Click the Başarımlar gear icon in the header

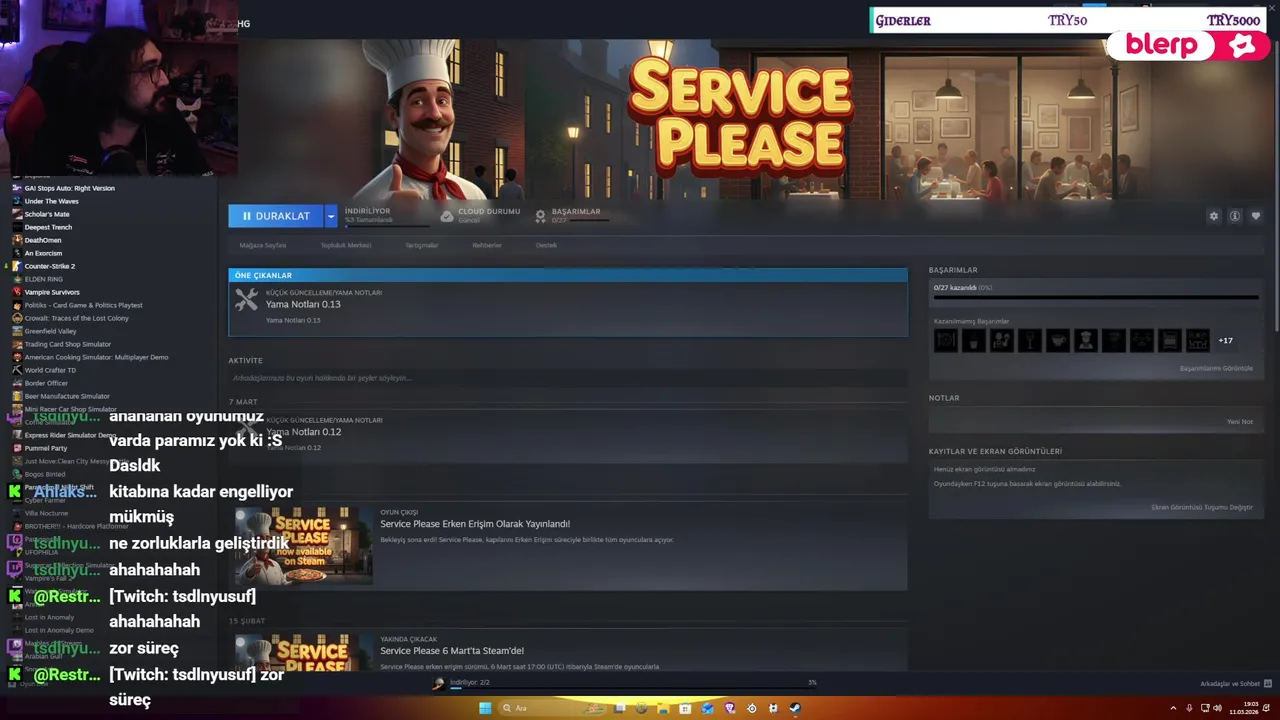point(541,216)
